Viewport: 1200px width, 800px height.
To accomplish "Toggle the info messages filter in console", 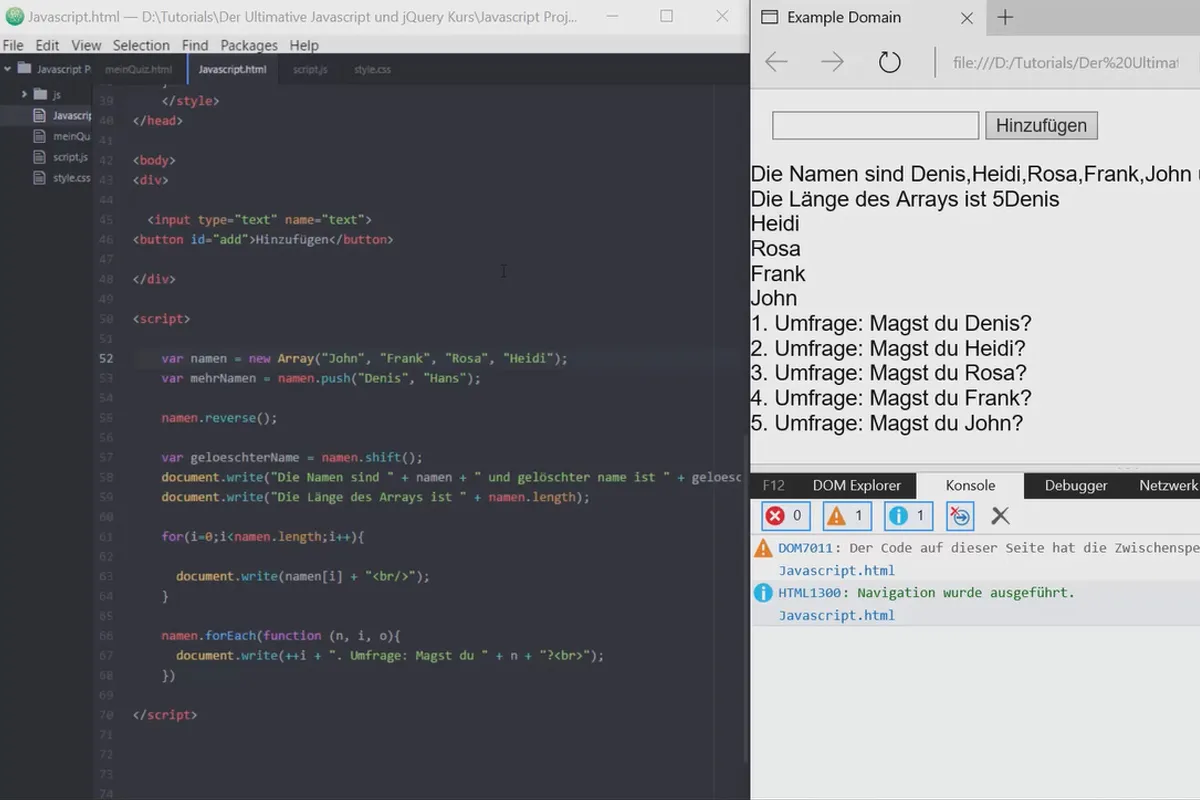I will tap(909, 516).
